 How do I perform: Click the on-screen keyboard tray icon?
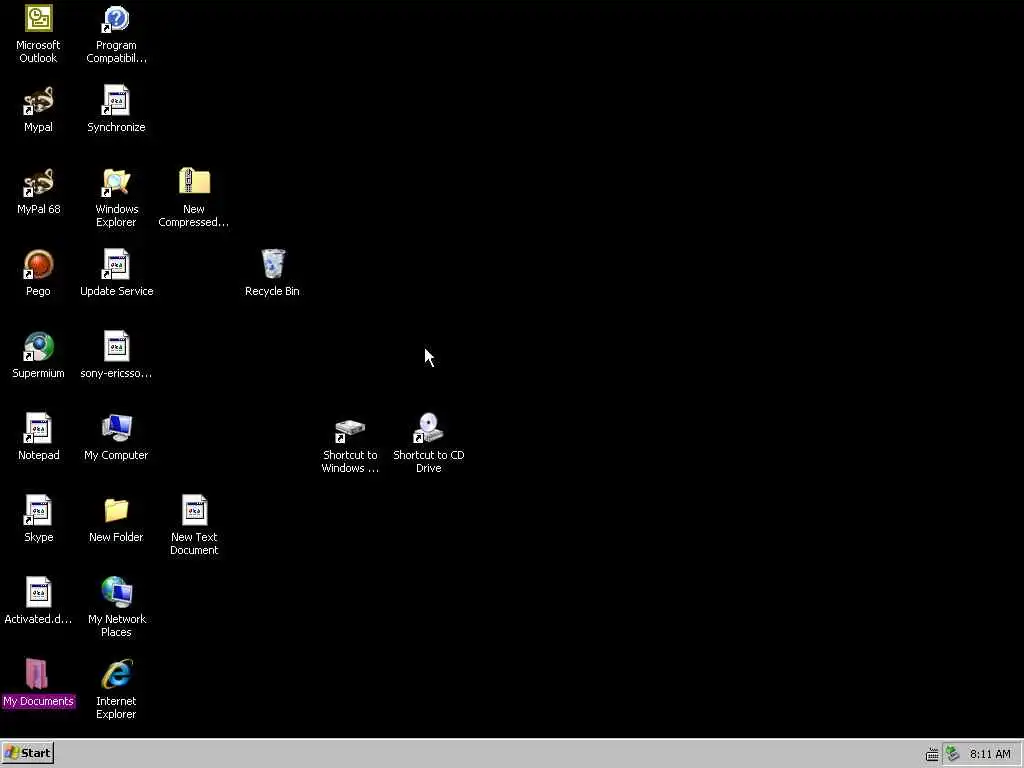(x=932, y=755)
